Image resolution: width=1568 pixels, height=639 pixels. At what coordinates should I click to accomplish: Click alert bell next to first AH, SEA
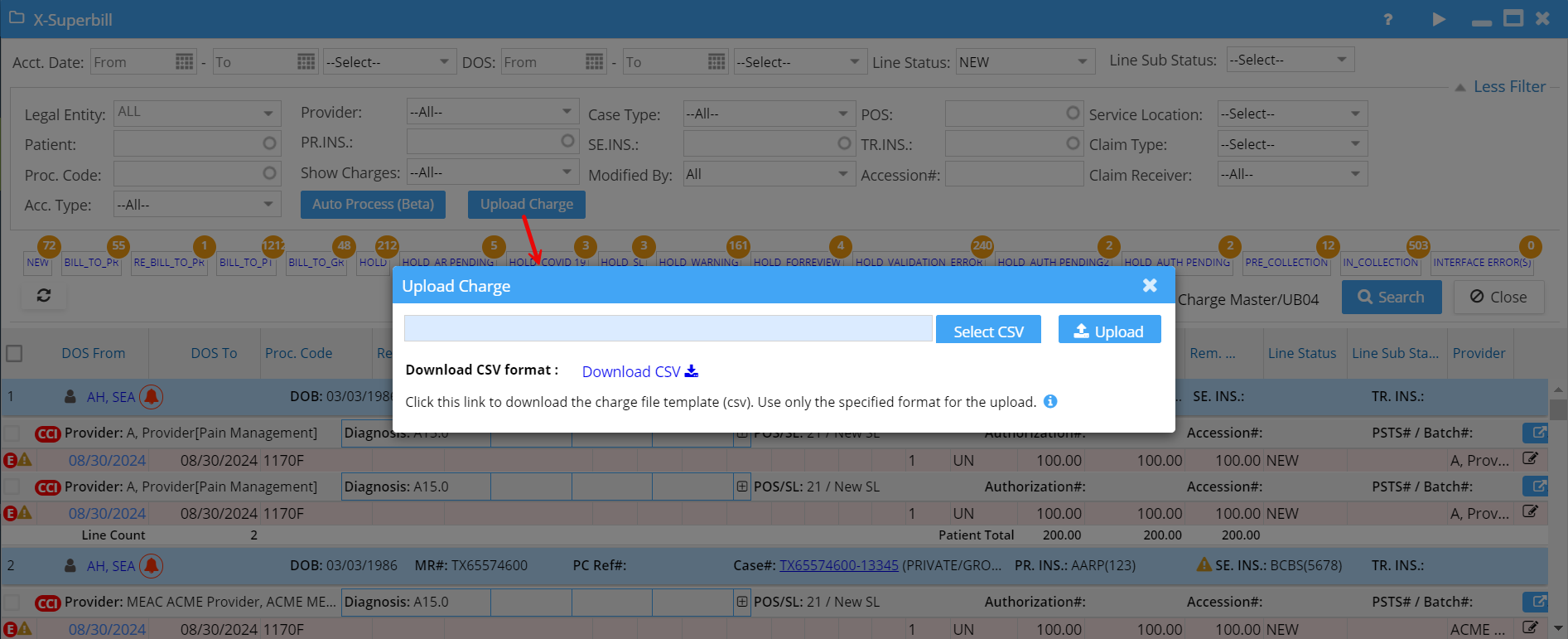point(151,397)
